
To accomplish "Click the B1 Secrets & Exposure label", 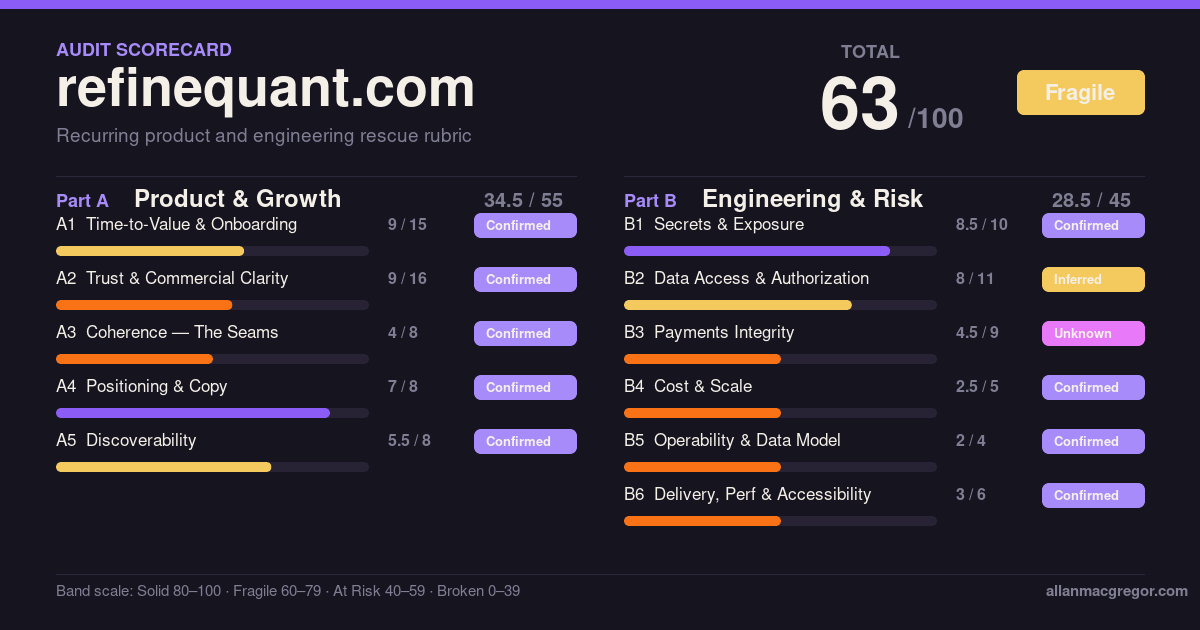I will [714, 224].
